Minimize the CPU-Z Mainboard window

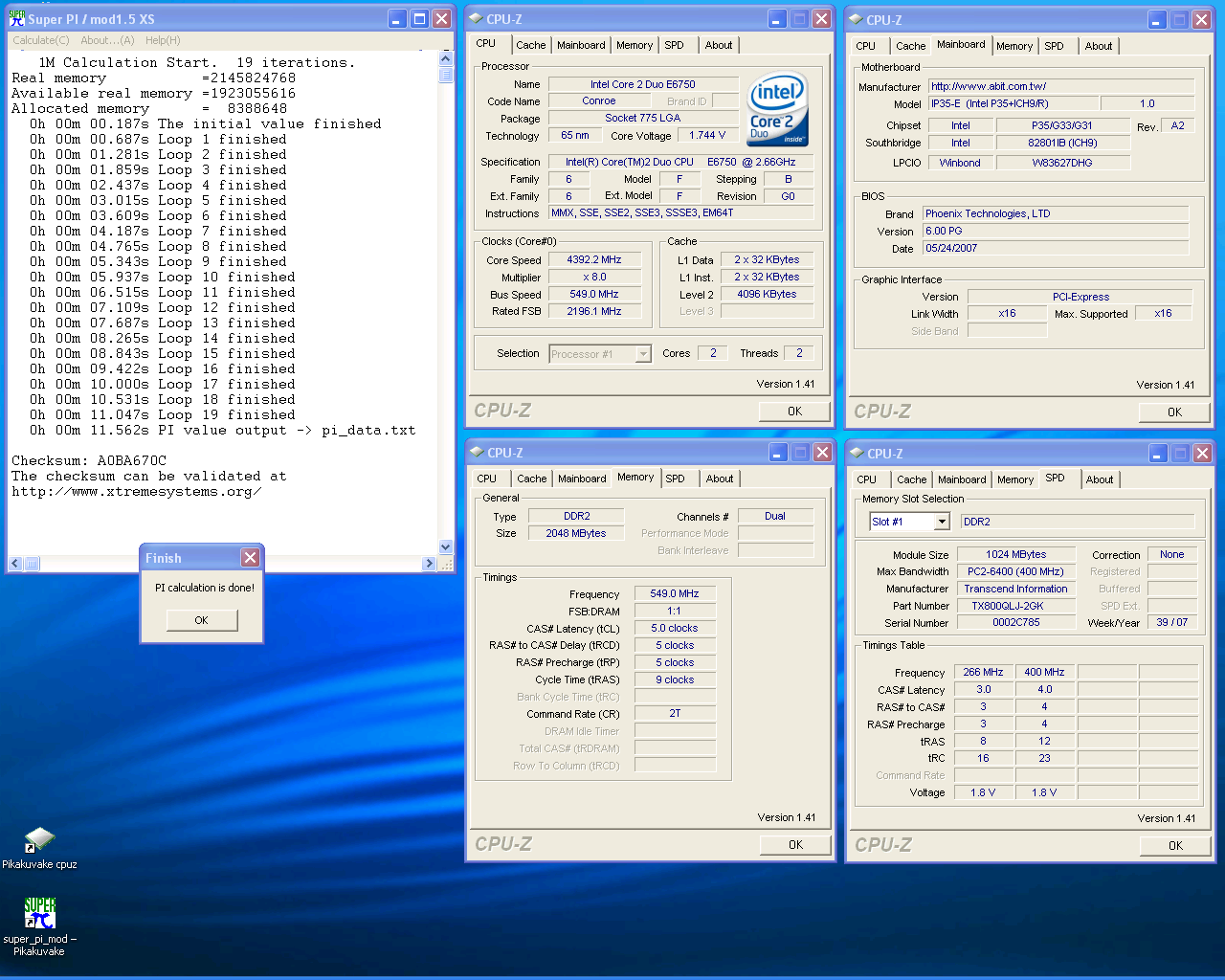pos(1157,19)
